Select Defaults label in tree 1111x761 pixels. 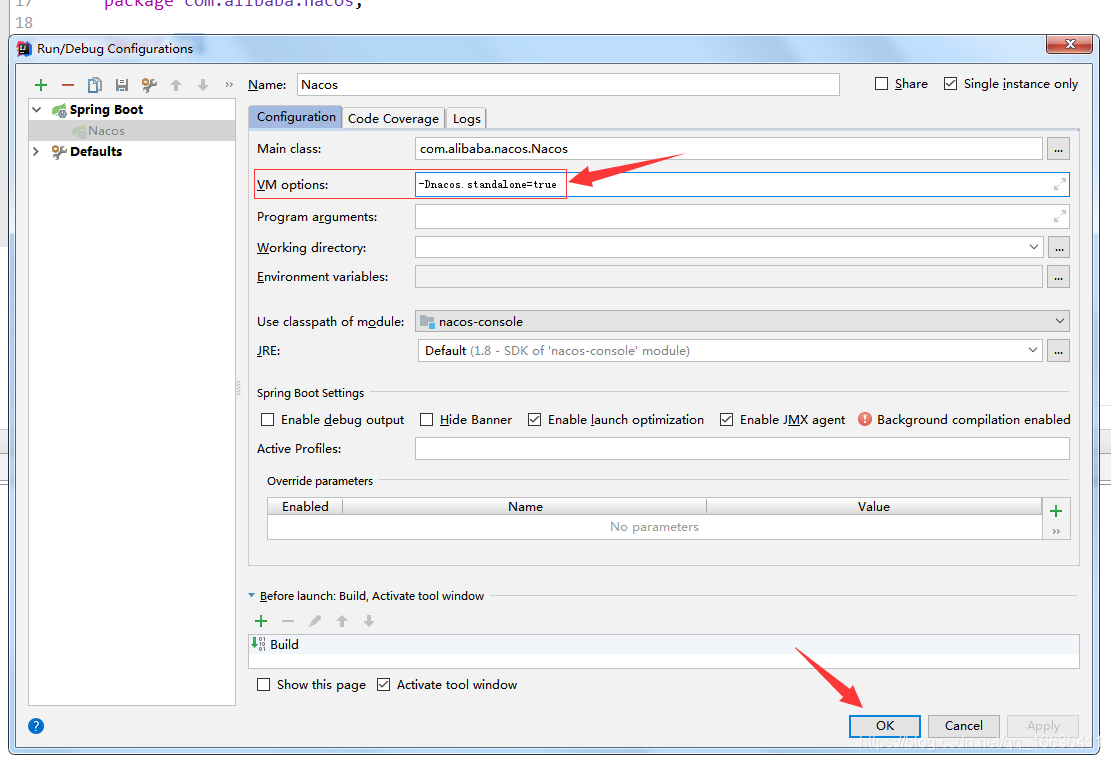pos(96,151)
